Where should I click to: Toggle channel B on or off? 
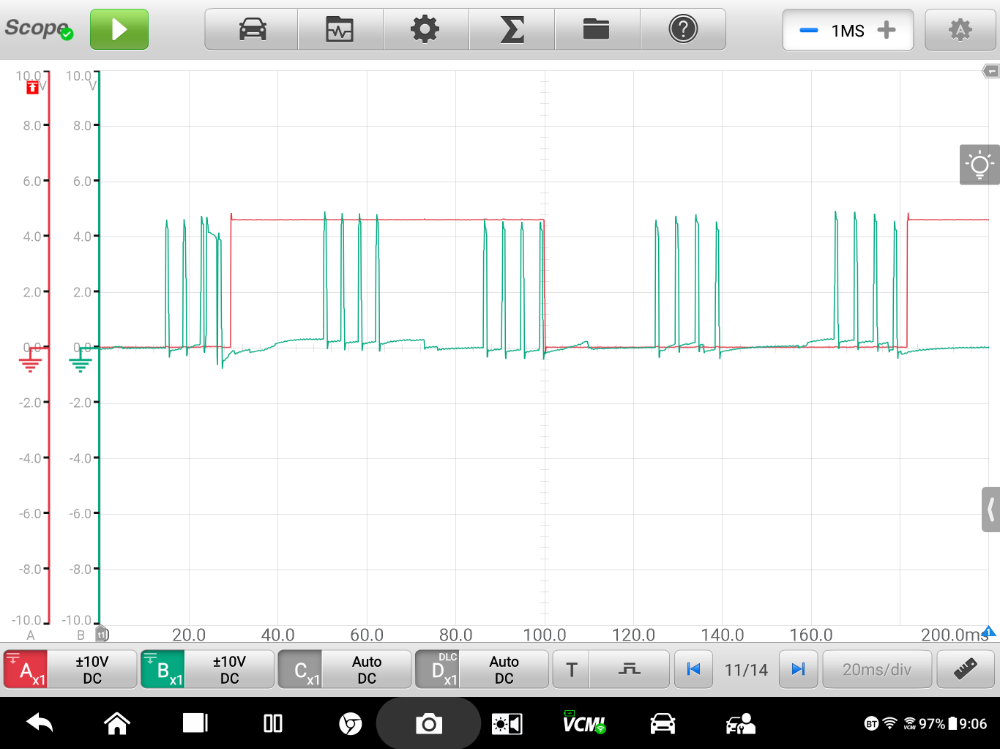[162, 670]
